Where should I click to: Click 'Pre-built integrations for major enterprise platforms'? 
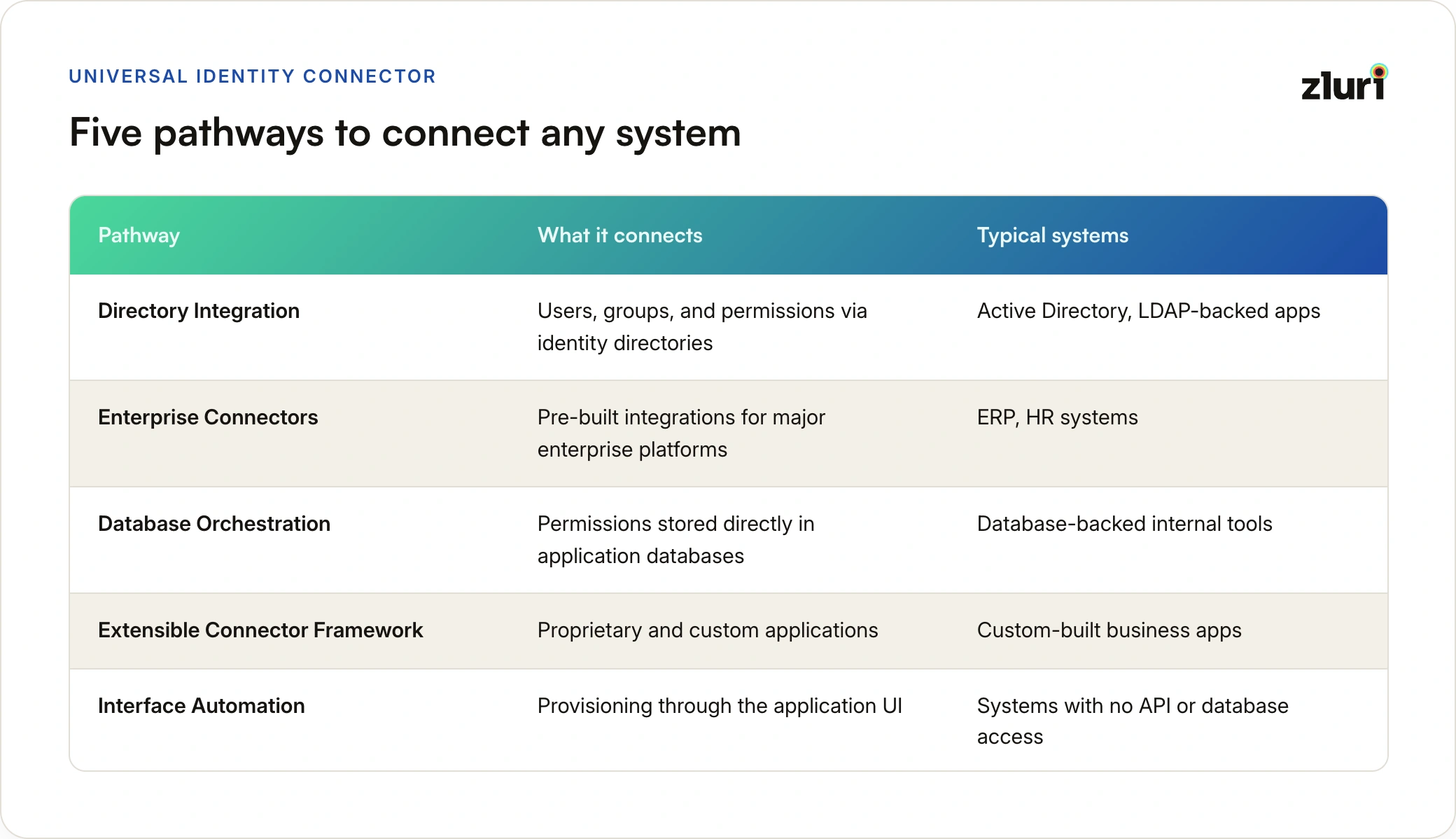click(x=681, y=434)
